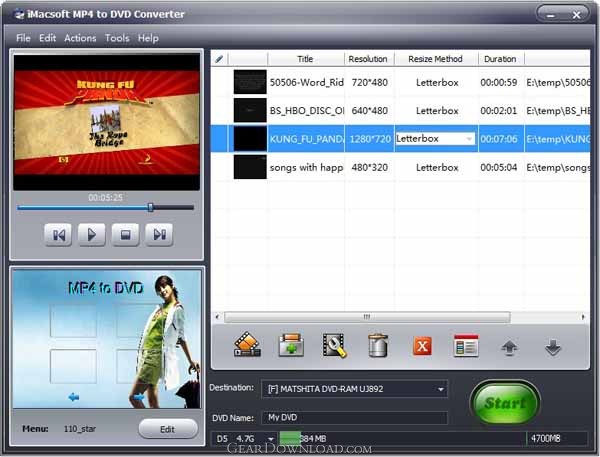
Task: Click the orange X clear all icon
Action: pos(422,346)
